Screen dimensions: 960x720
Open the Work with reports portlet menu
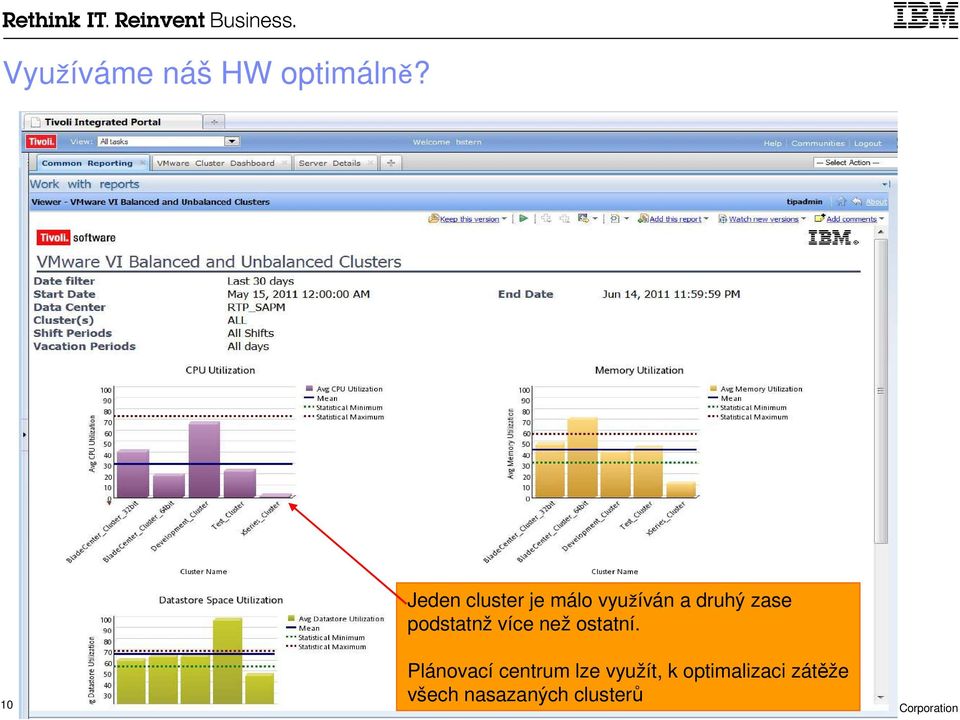tap(885, 184)
